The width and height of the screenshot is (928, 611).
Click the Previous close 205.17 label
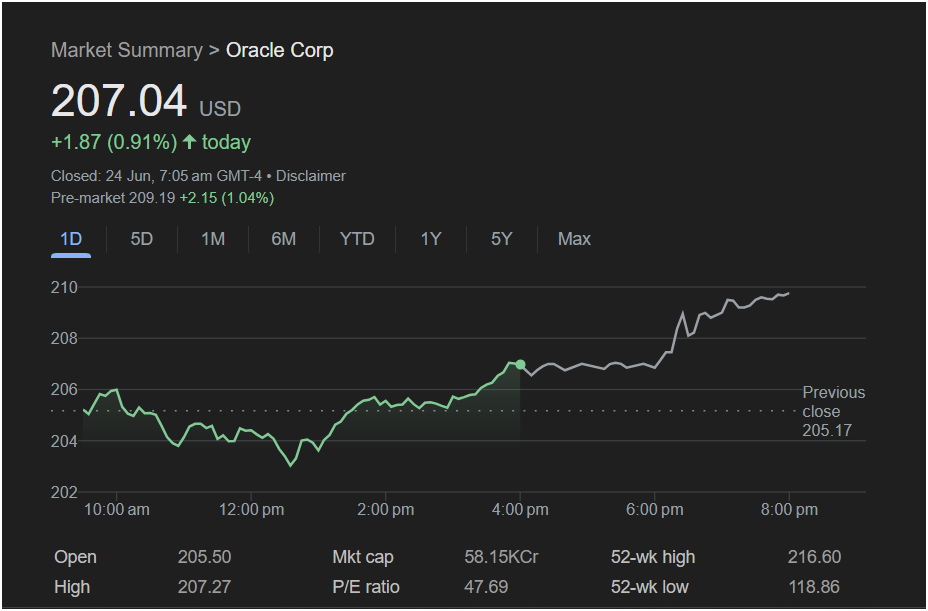pos(833,411)
